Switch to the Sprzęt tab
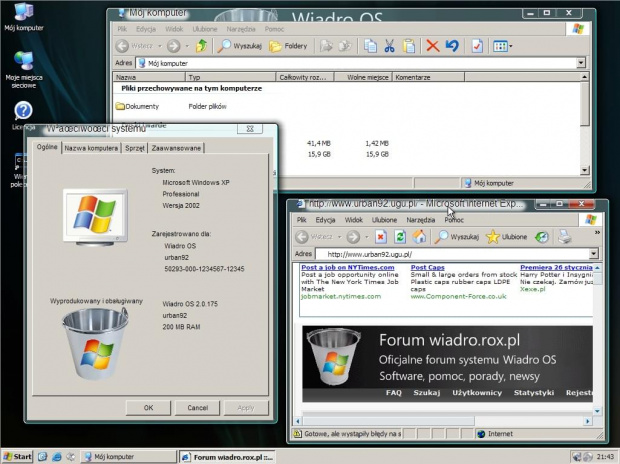This screenshot has width=620, height=464. [134, 148]
